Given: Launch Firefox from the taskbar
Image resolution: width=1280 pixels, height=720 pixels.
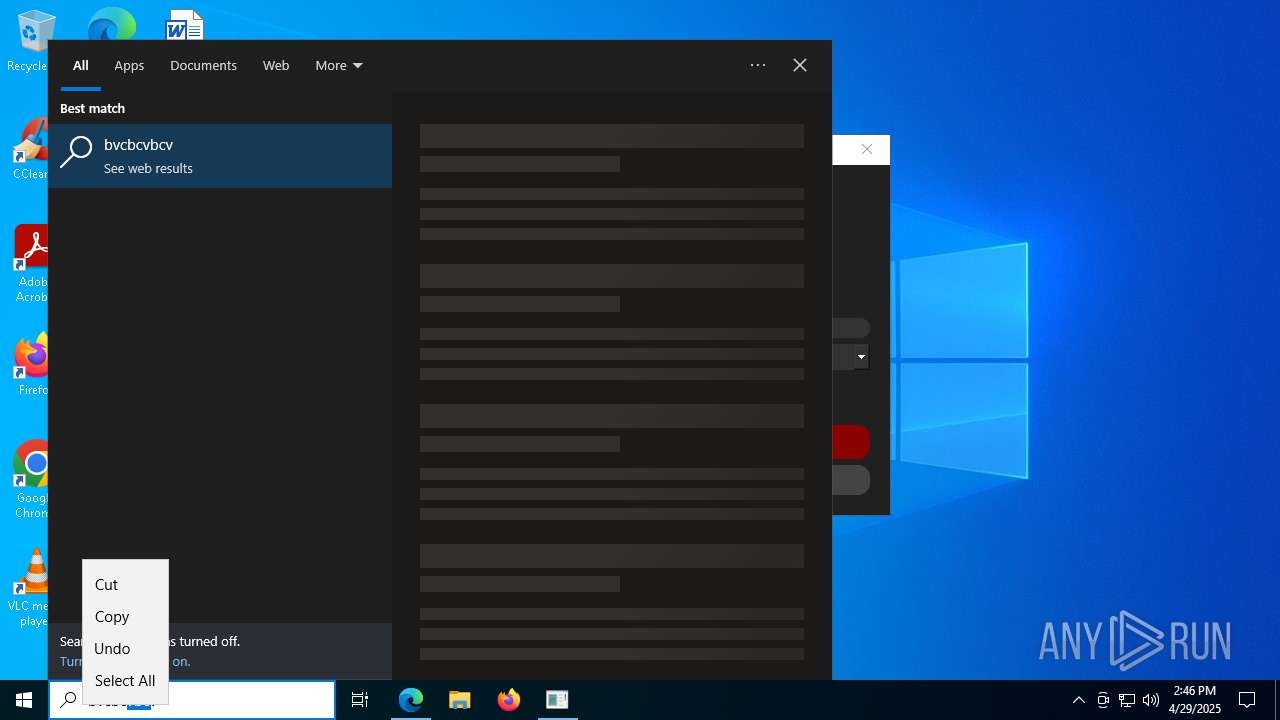Looking at the screenshot, I should point(509,700).
